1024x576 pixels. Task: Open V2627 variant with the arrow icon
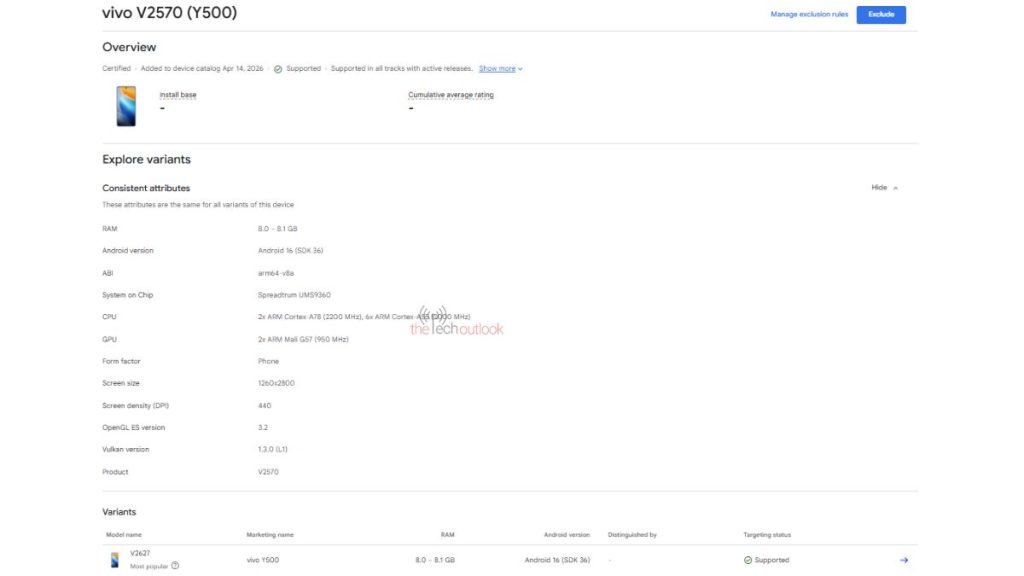(x=904, y=560)
